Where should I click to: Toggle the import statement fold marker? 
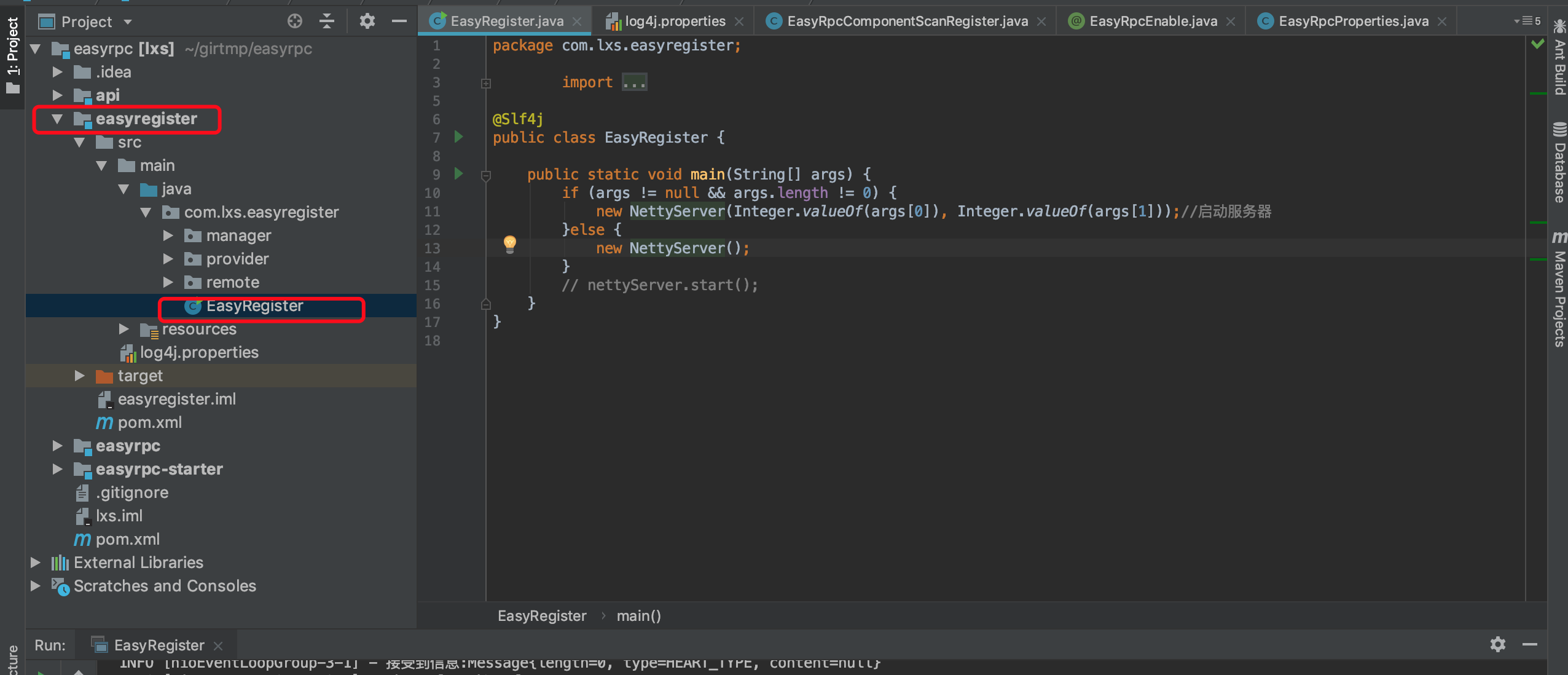pyautogui.click(x=486, y=83)
